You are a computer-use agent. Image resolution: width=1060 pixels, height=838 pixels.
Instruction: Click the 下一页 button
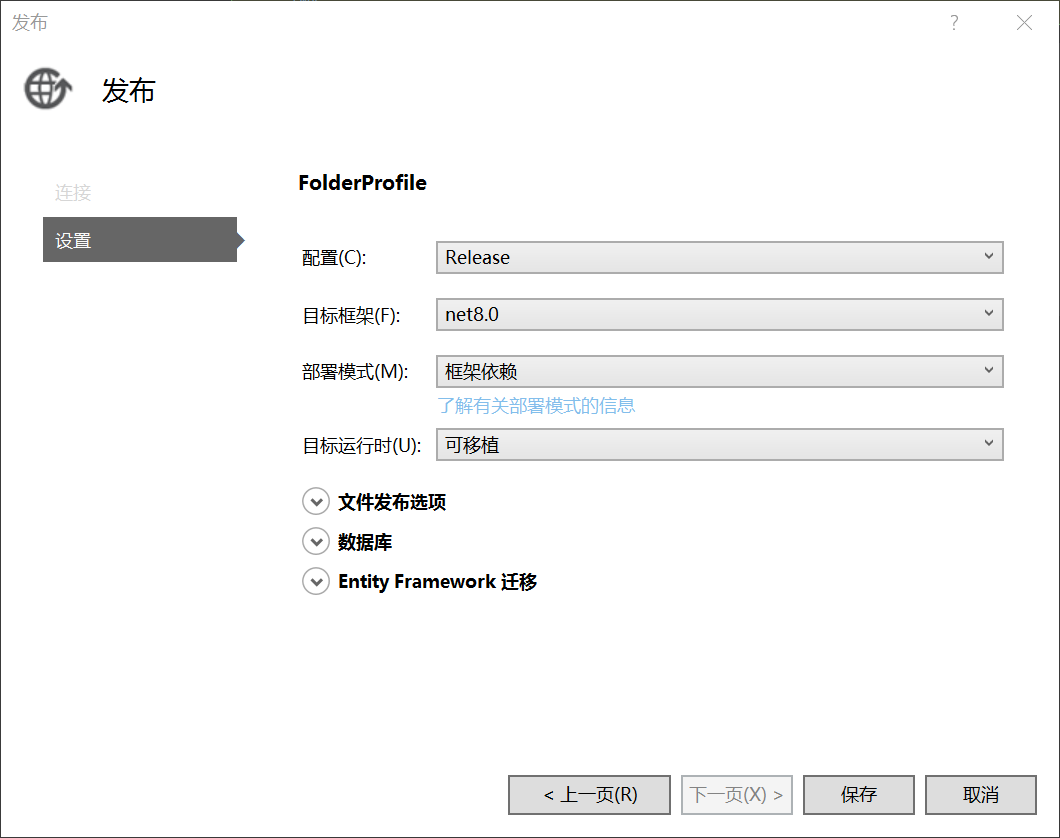[737, 795]
